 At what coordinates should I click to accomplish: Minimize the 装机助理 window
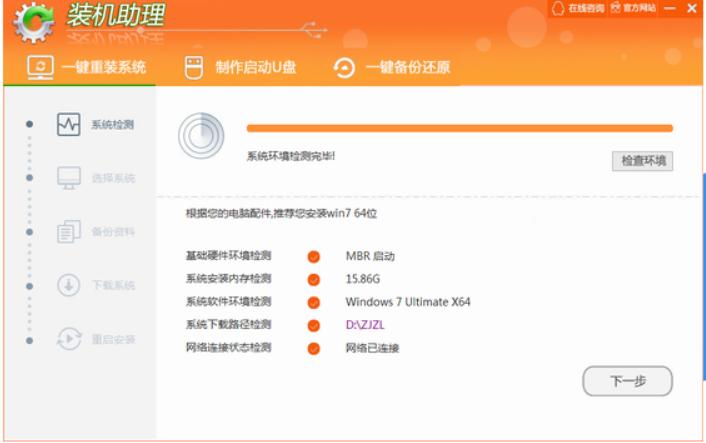tap(670, 8)
